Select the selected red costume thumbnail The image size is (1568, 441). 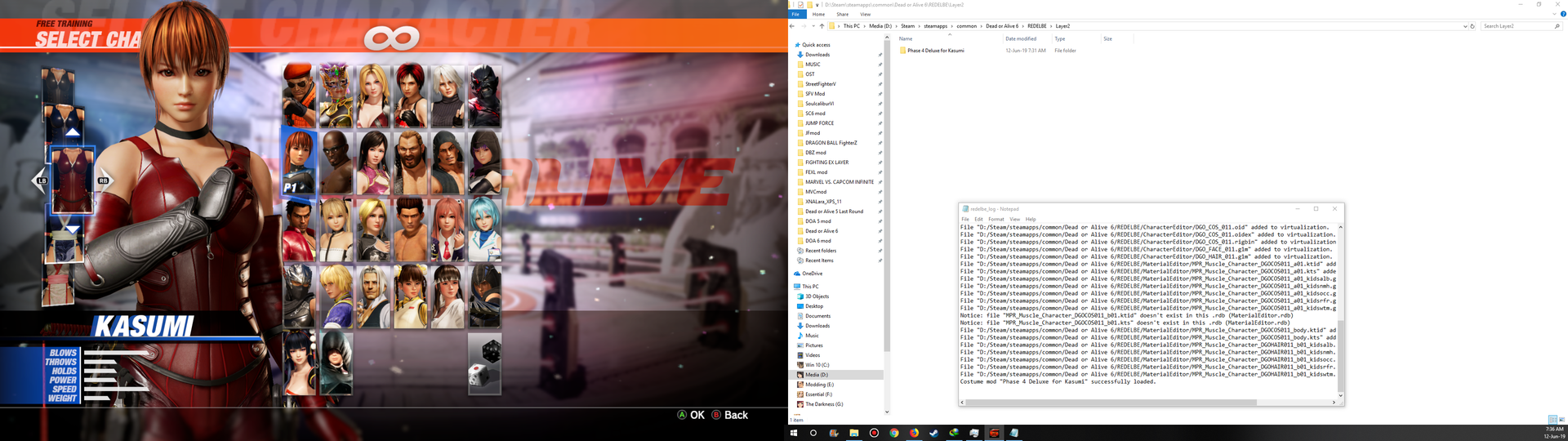pyautogui.click(x=73, y=180)
